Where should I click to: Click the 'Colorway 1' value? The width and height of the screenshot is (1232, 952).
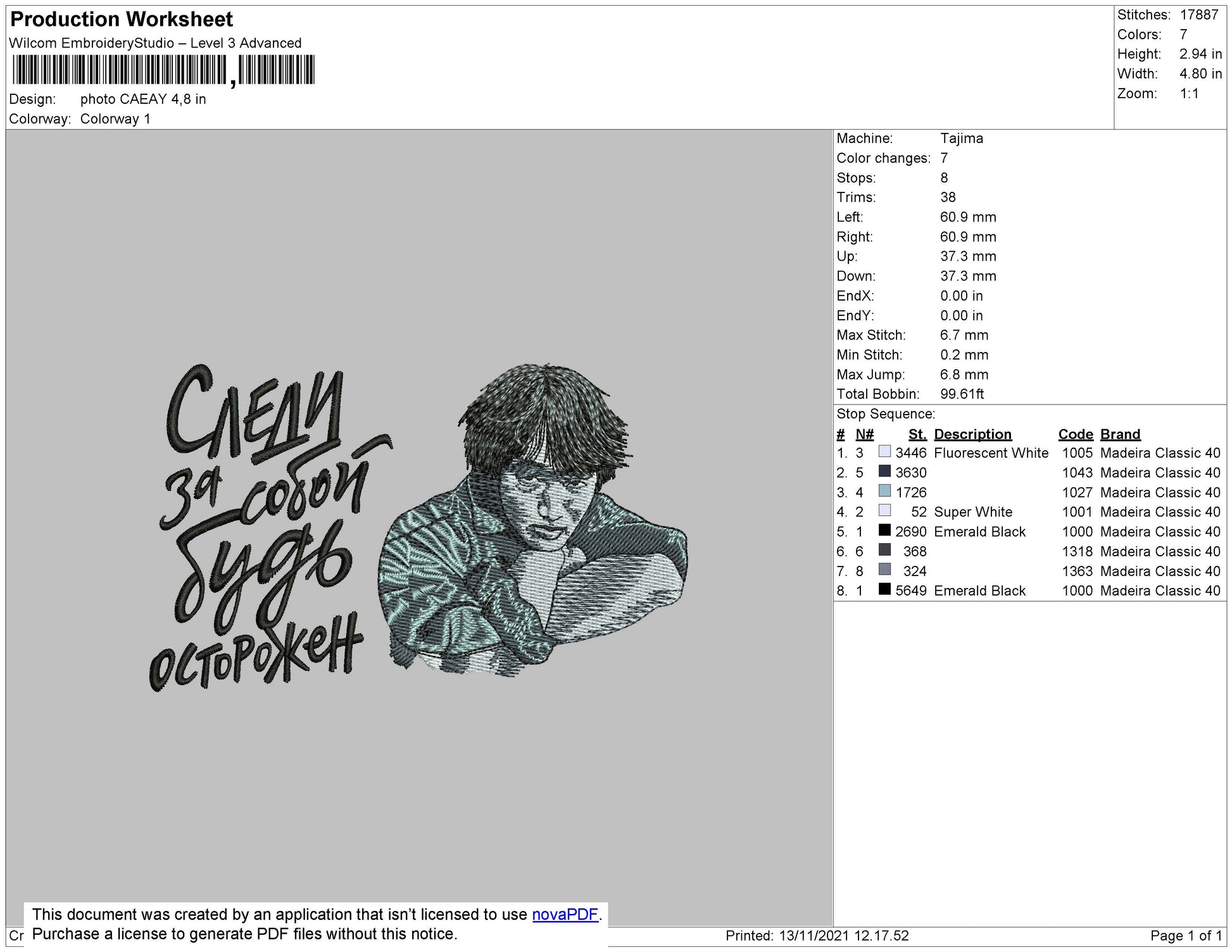[115, 119]
